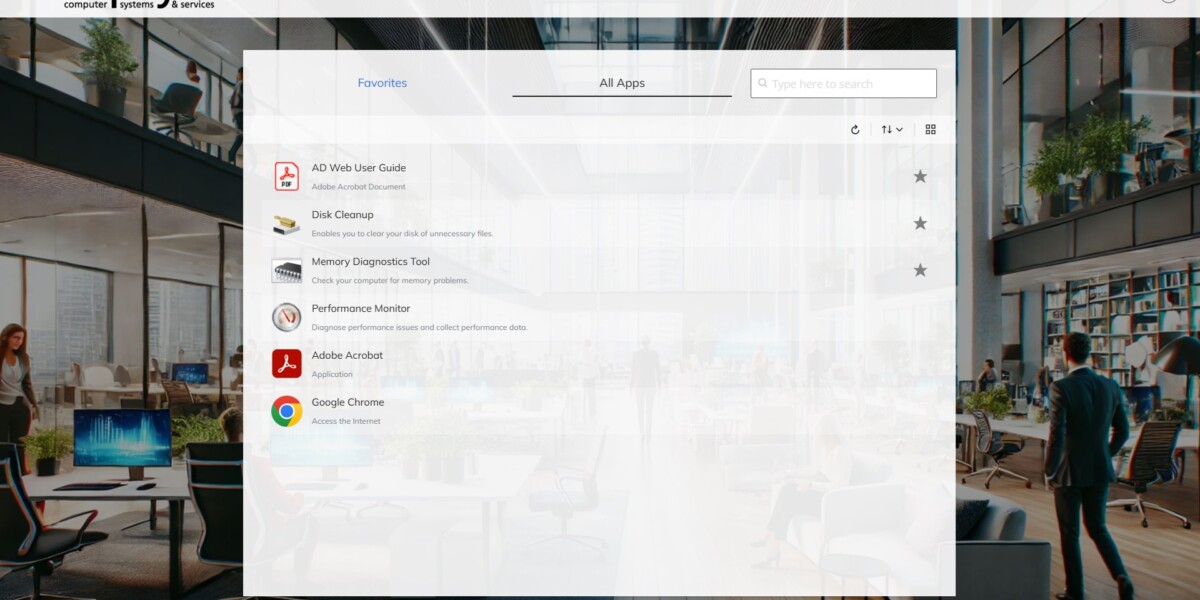Launch the Adobe Acrobat application icon
1200x600 pixels.
(286, 363)
